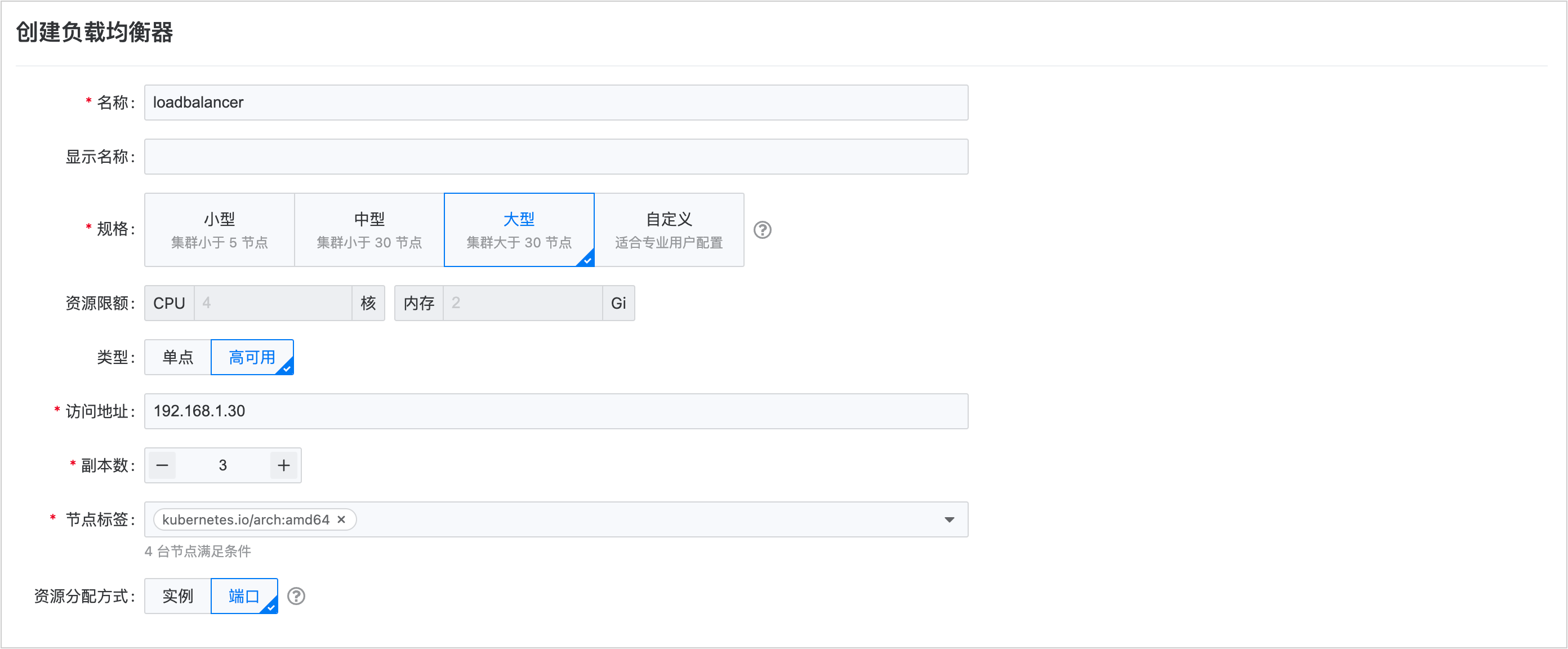The image size is (1568, 649).
Task: Choose 实例 resource allocation mode
Action: coord(178,596)
